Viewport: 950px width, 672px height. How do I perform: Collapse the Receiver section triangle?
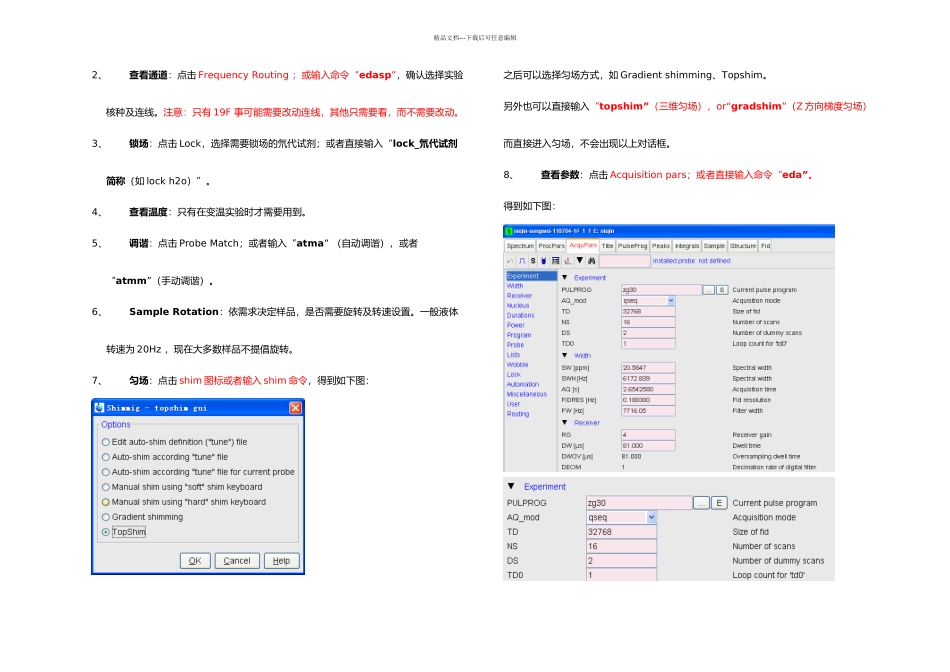(x=565, y=423)
